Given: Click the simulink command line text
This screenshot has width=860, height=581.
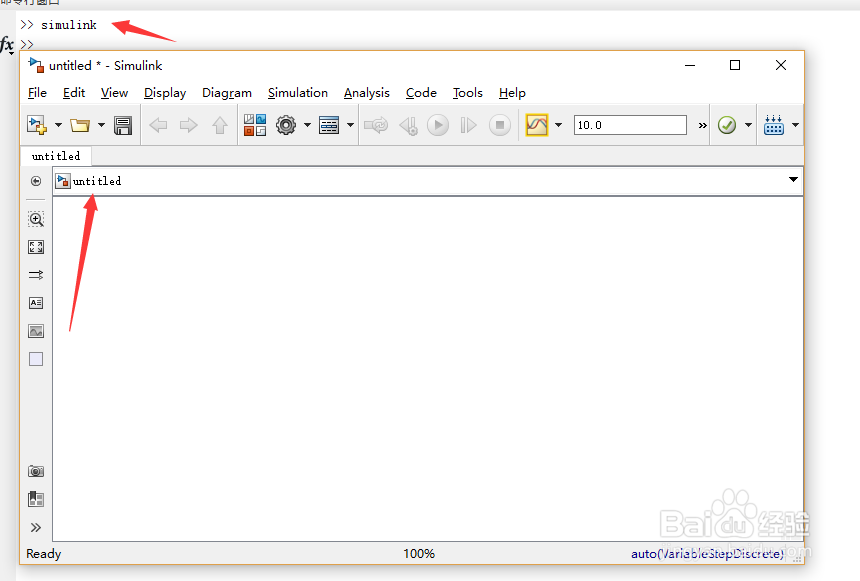Looking at the screenshot, I should (x=69, y=25).
